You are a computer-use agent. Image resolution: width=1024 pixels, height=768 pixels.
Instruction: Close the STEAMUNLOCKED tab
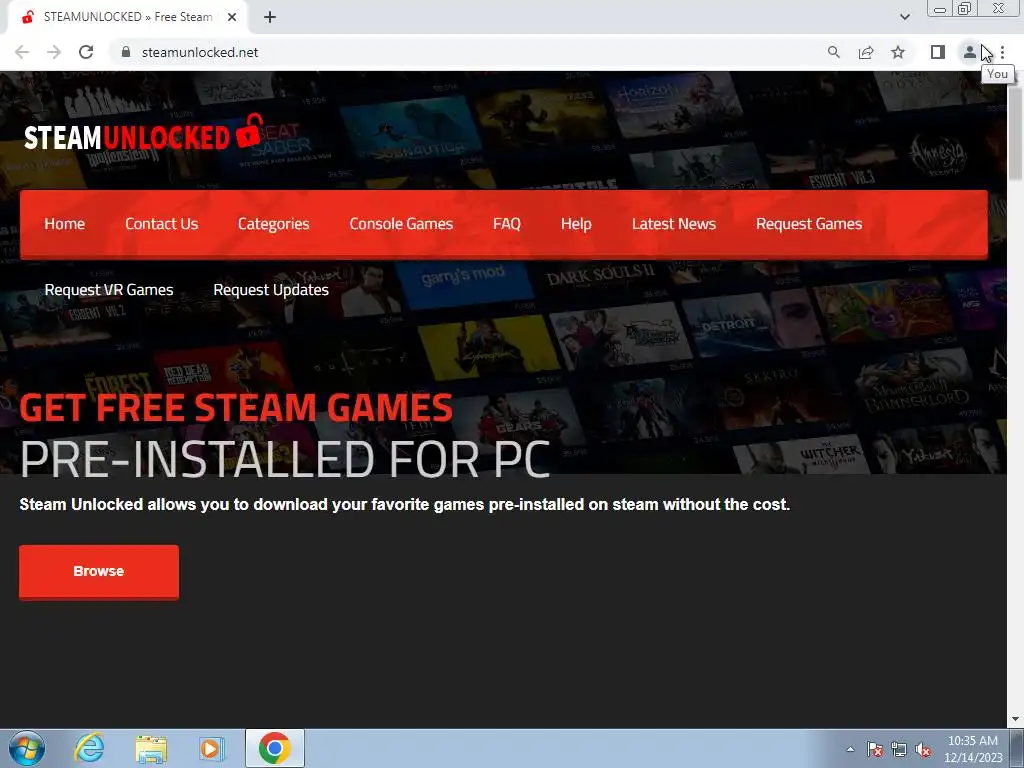click(x=232, y=18)
